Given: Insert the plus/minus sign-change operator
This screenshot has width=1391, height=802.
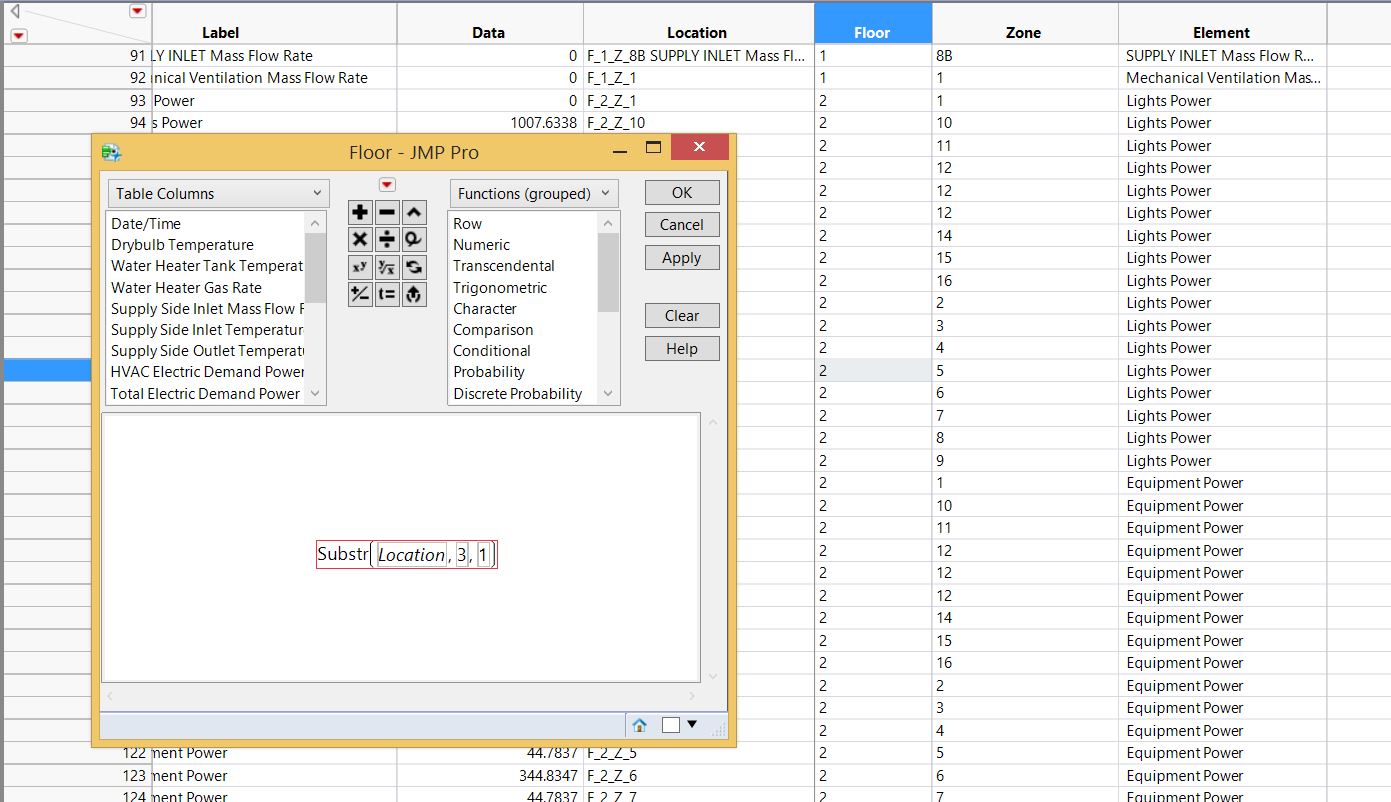Looking at the screenshot, I should (360, 294).
